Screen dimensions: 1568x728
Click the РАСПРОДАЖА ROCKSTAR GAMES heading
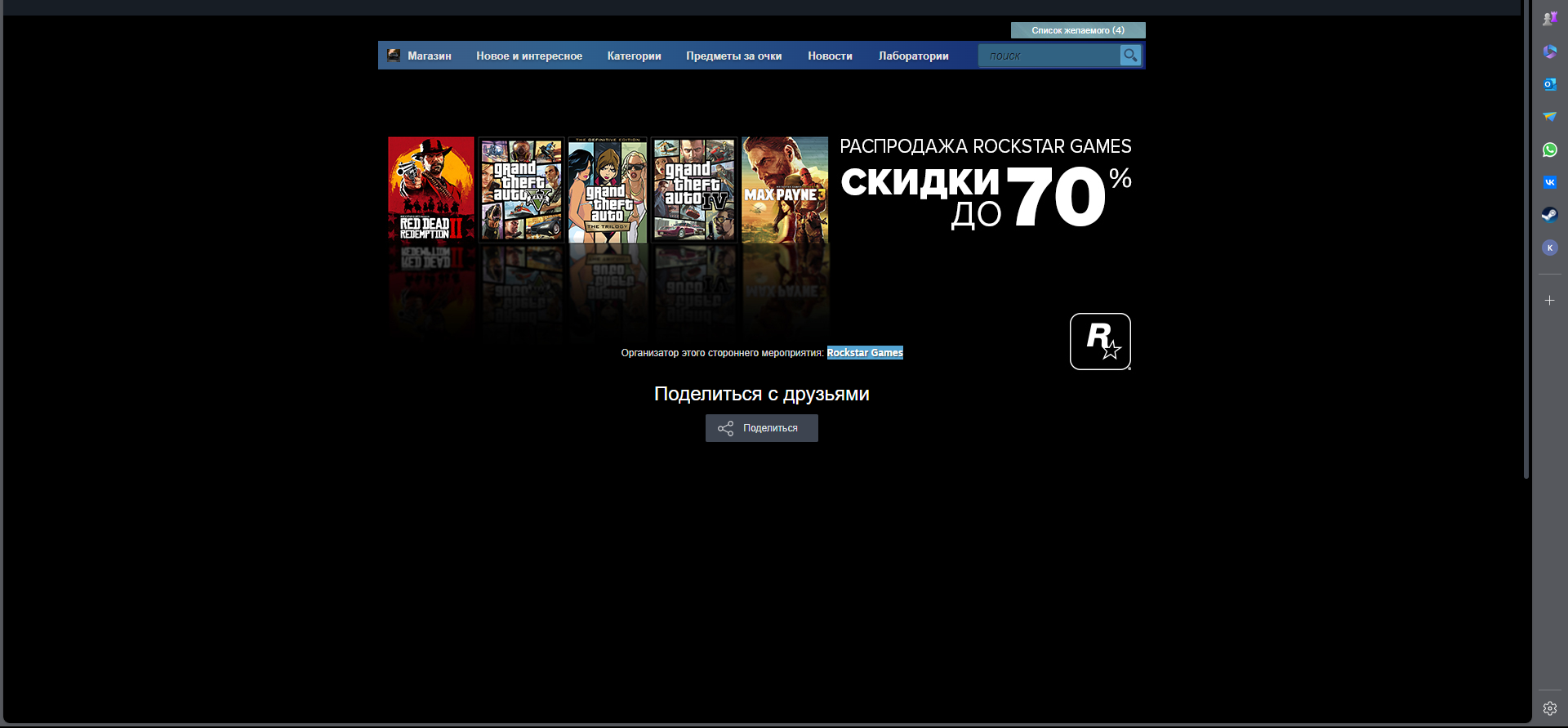(986, 146)
